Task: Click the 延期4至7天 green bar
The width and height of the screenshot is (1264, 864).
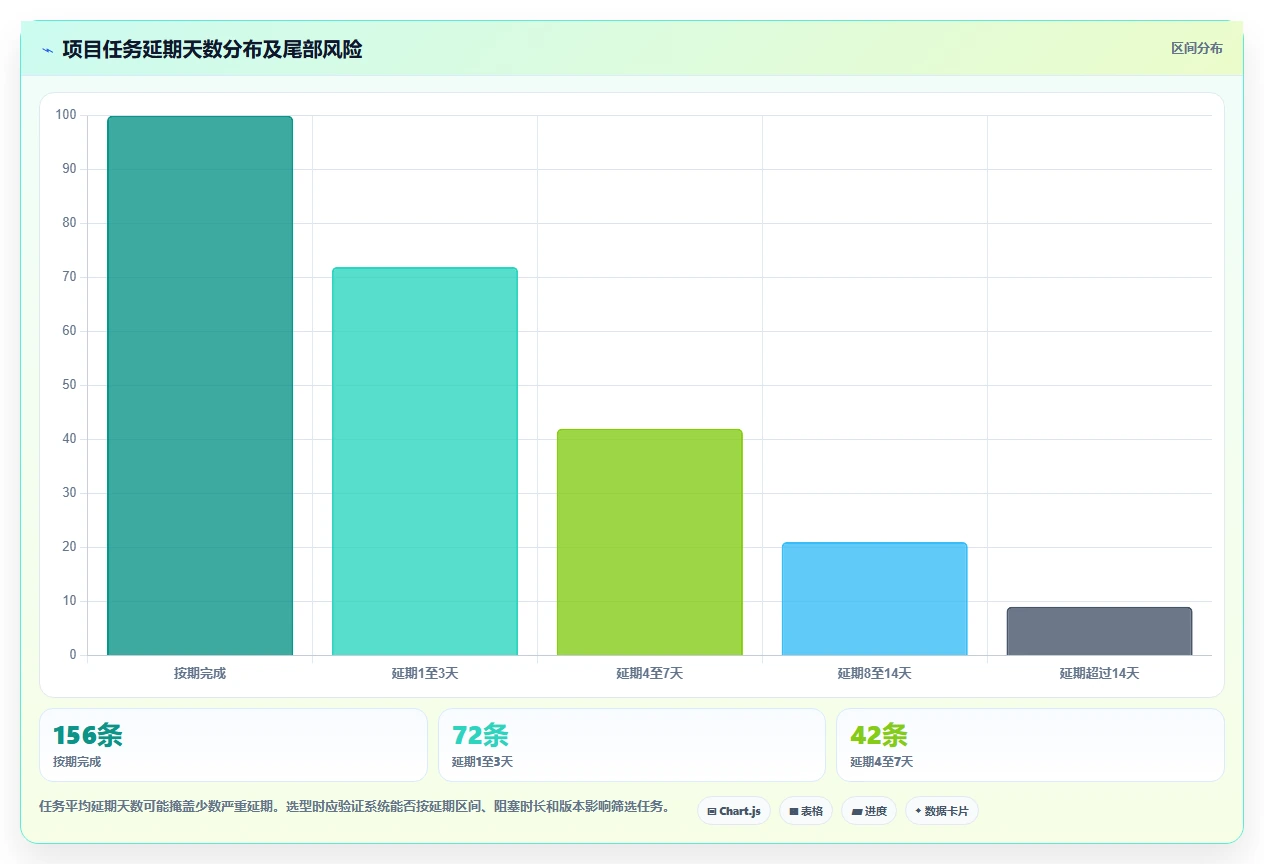Action: tap(650, 542)
